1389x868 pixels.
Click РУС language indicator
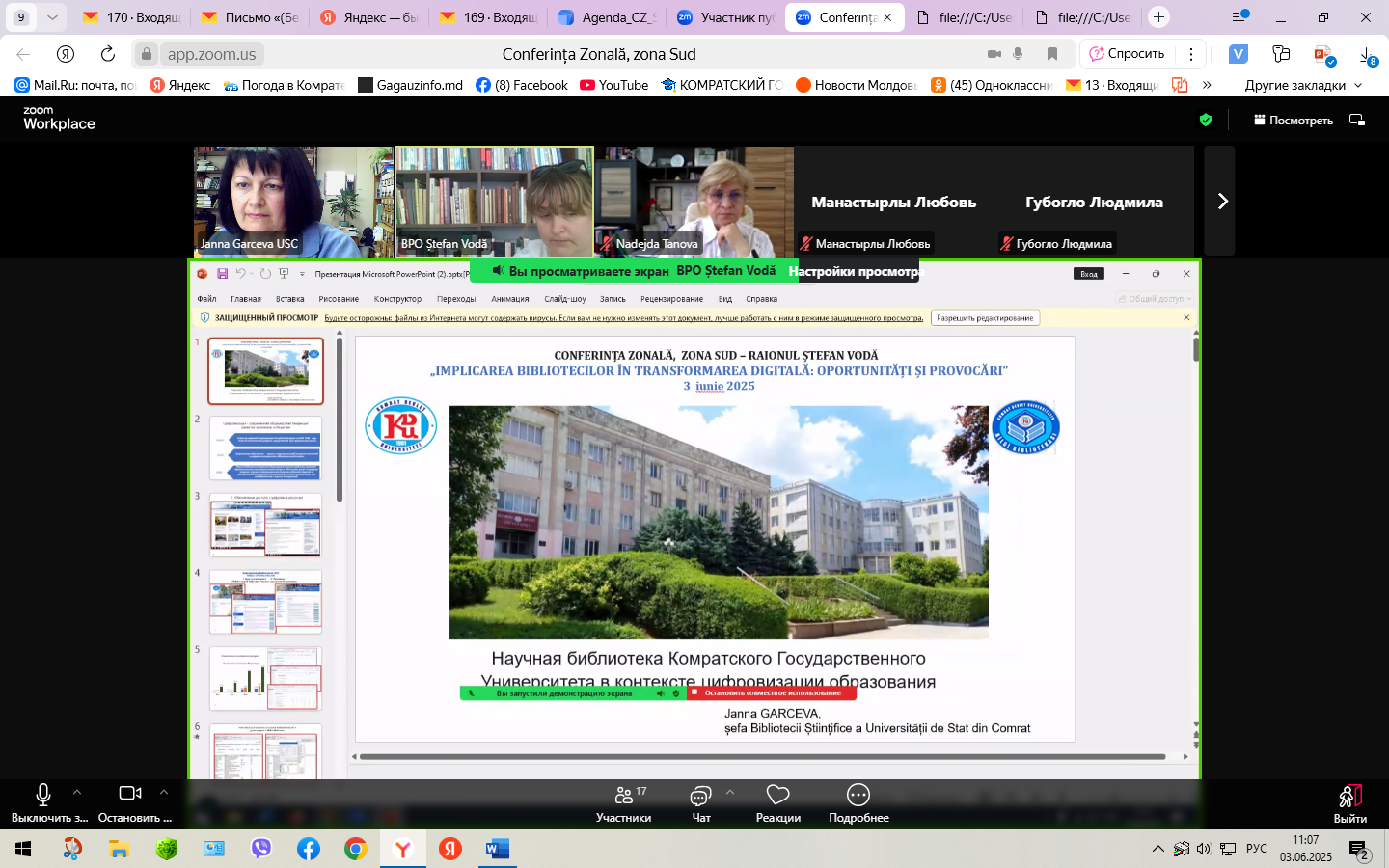[x=1257, y=849]
